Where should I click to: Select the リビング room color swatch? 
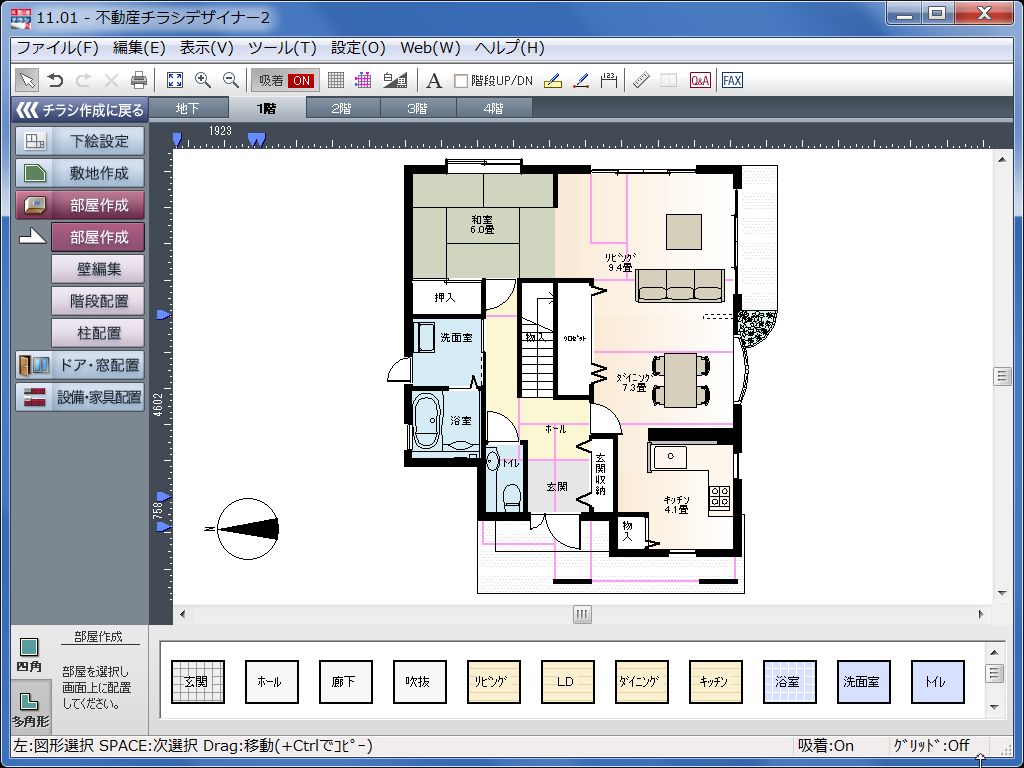(494, 682)
